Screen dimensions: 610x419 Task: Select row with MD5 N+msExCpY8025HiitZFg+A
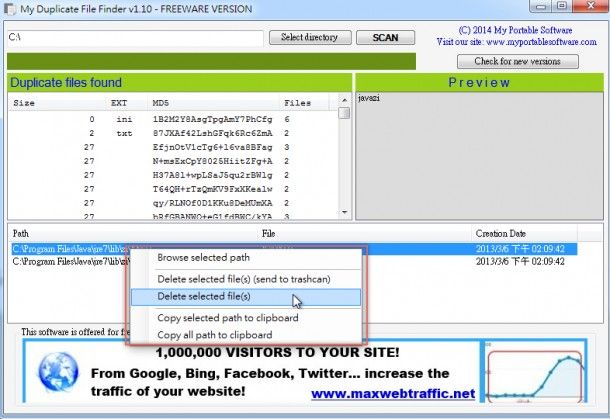pos(174,161)
